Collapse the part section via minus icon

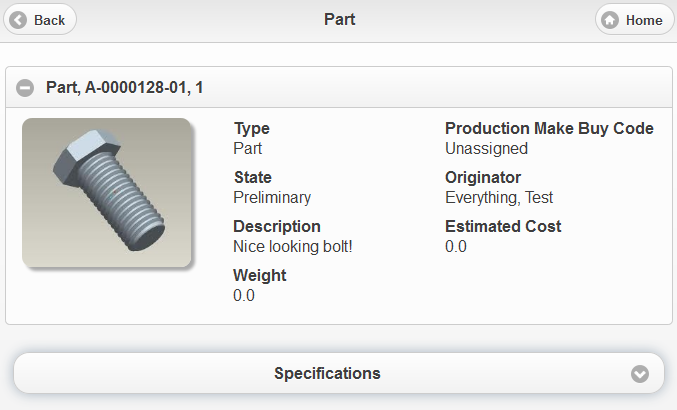(26, 88)
